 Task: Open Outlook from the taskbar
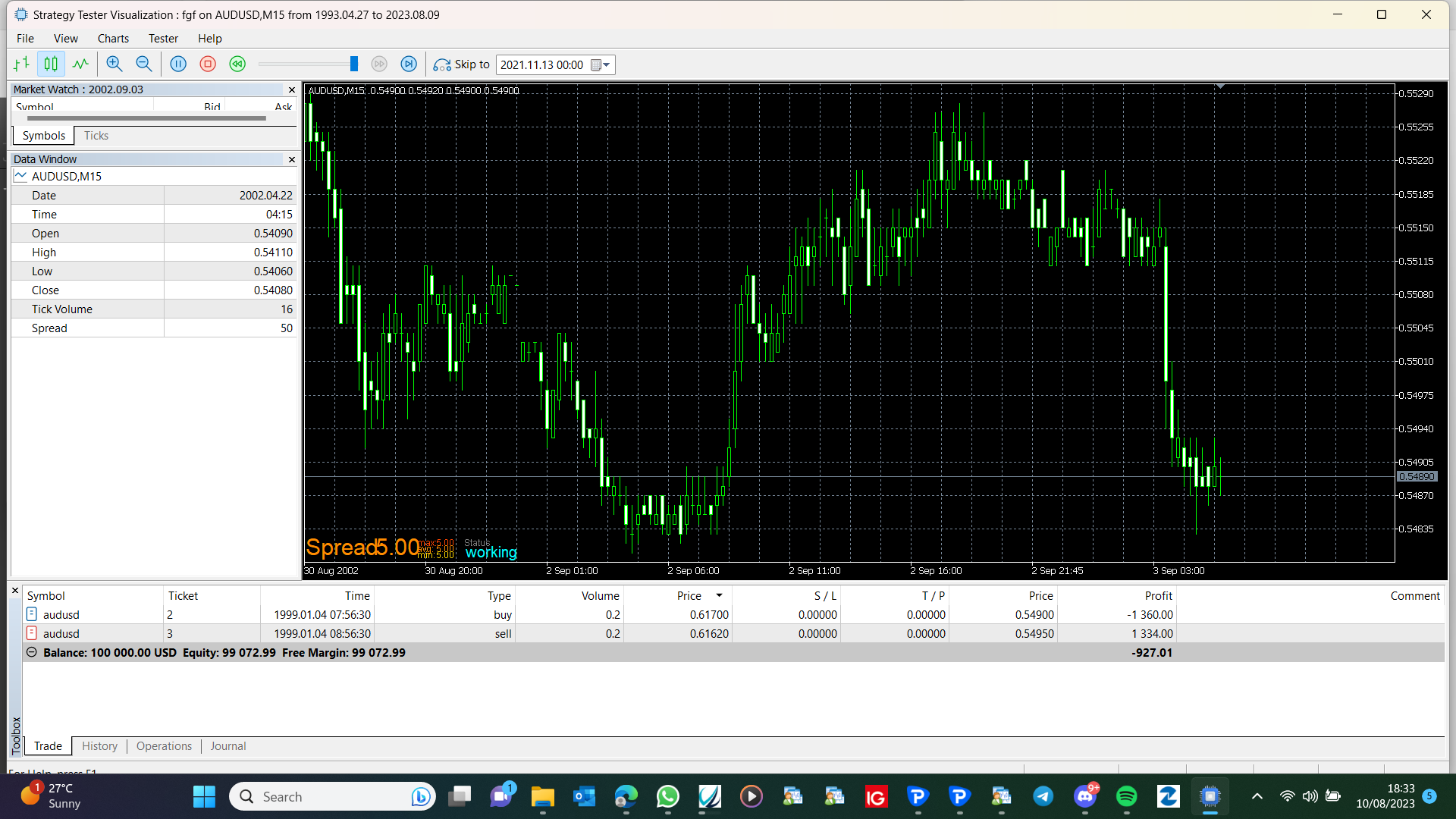(x=585, y=796)
